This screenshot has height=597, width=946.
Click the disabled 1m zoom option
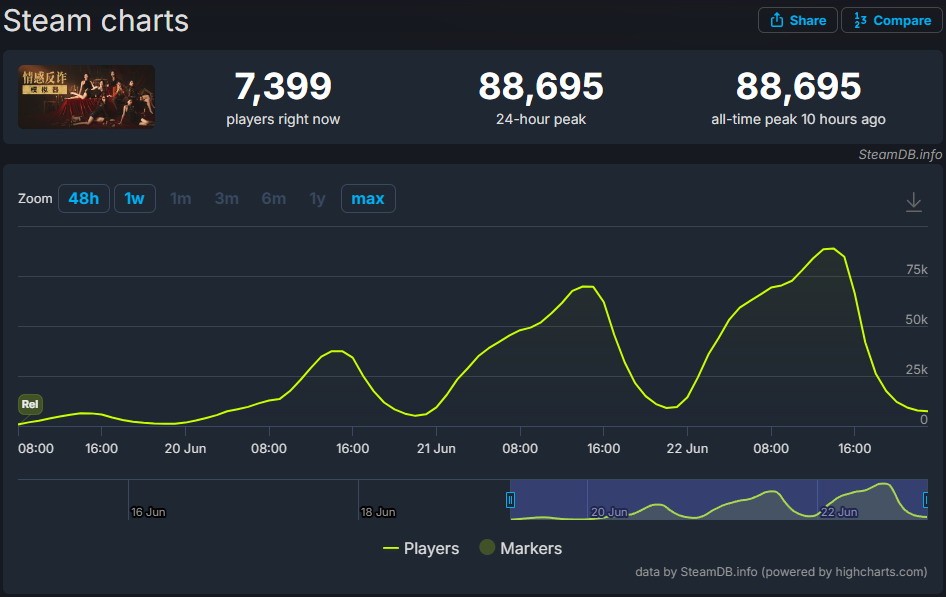(x=181, y=199)
